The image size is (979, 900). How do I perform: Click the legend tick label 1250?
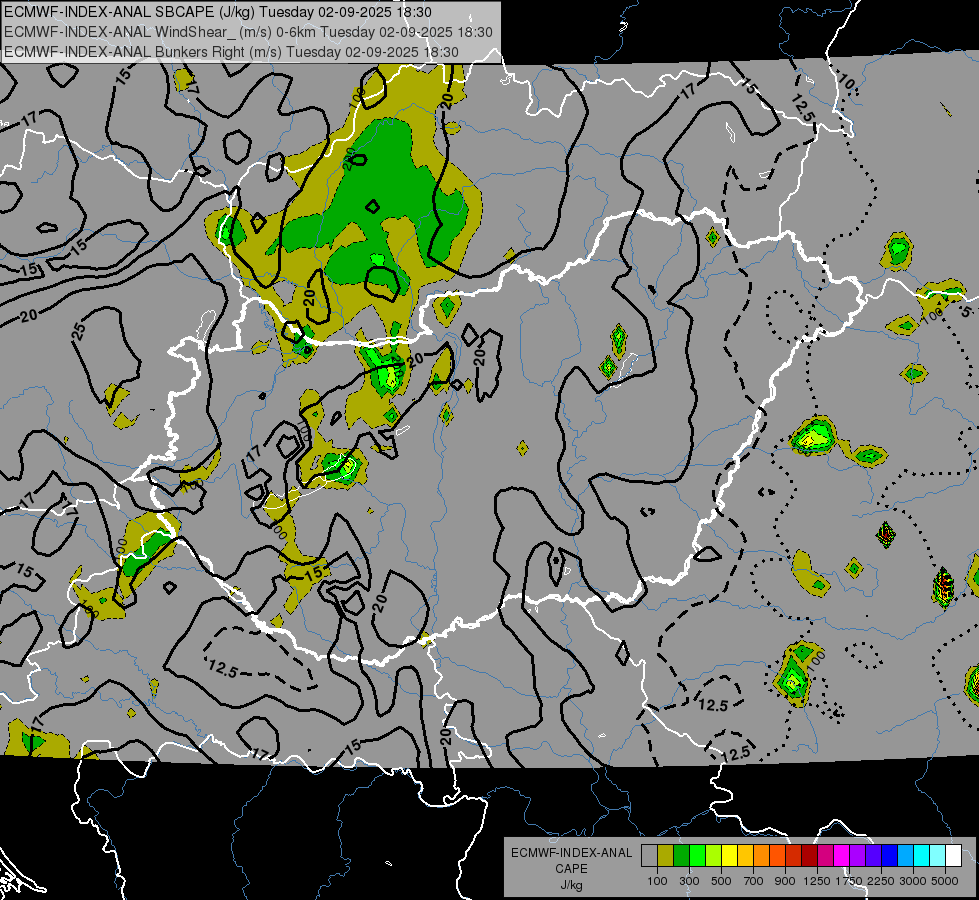point(817,881)
